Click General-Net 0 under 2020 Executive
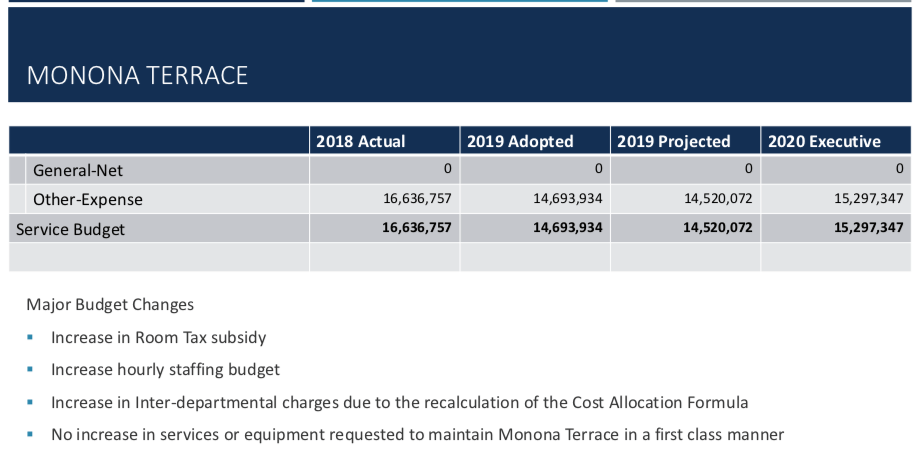 pyautogui.click(x=900, y=169)
